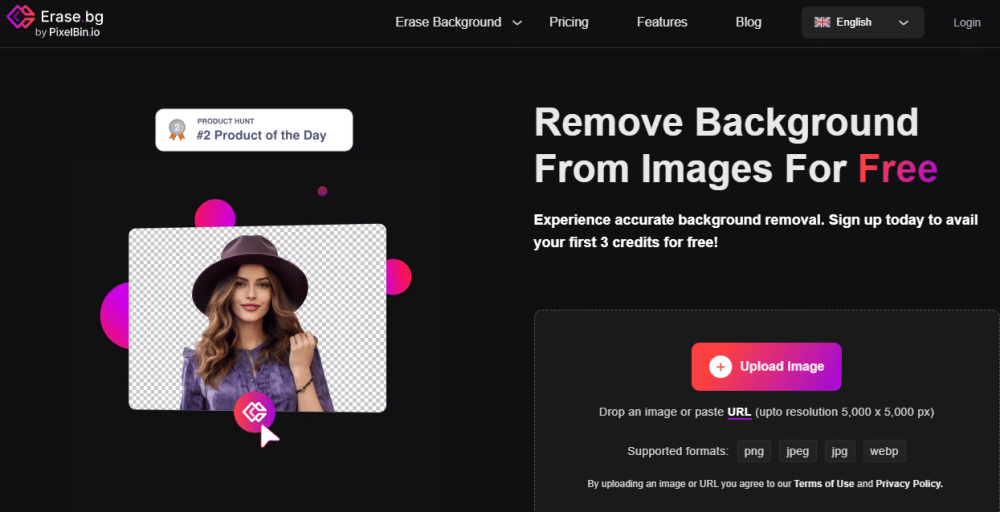Image resolution: width=1000 pixels, height=512 pixels.
Task: Click the Product Hunt medal icon
Action: pos(178,130)
